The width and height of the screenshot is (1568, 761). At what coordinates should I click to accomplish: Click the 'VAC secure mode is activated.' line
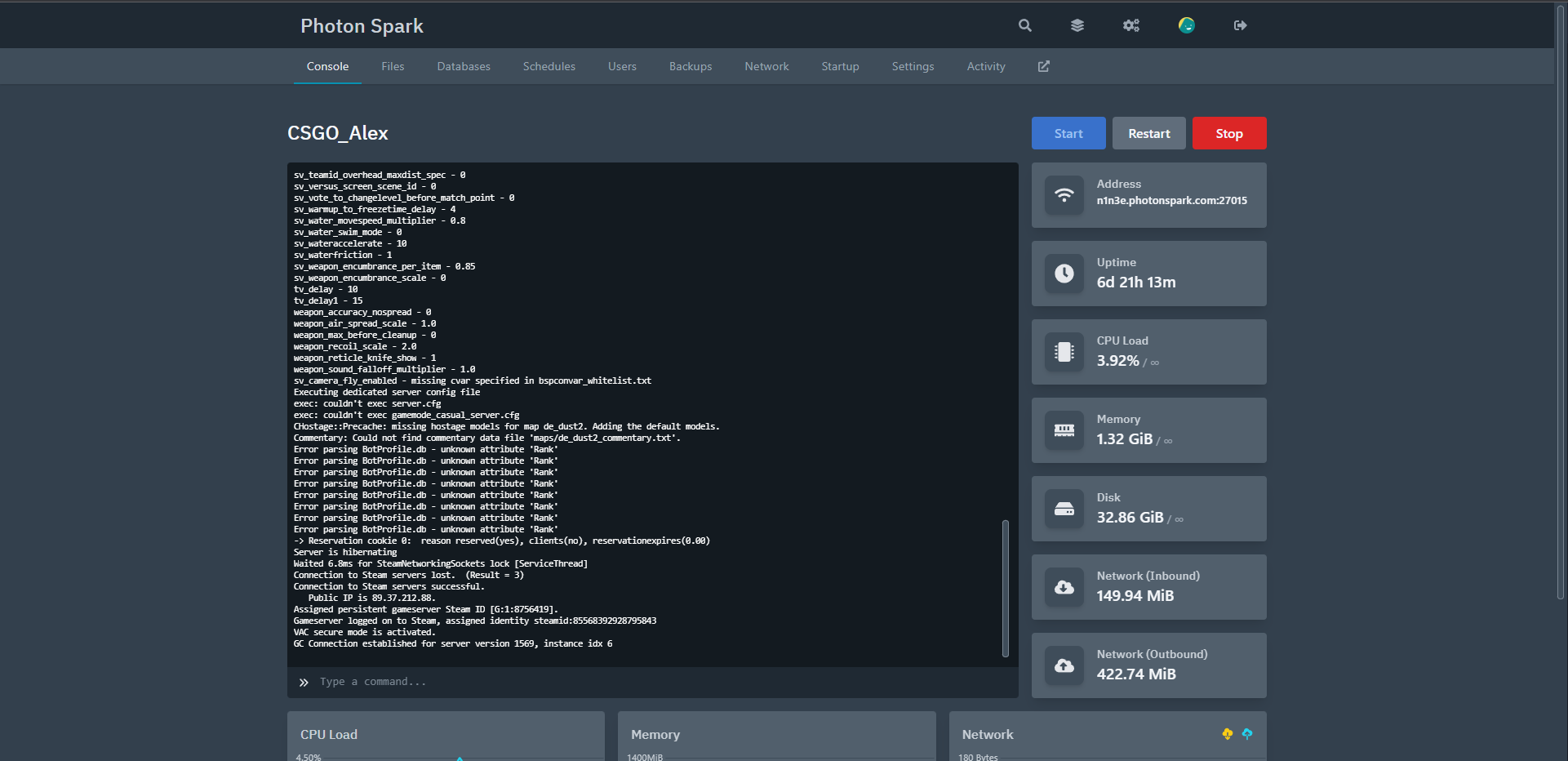click(365, 633)
